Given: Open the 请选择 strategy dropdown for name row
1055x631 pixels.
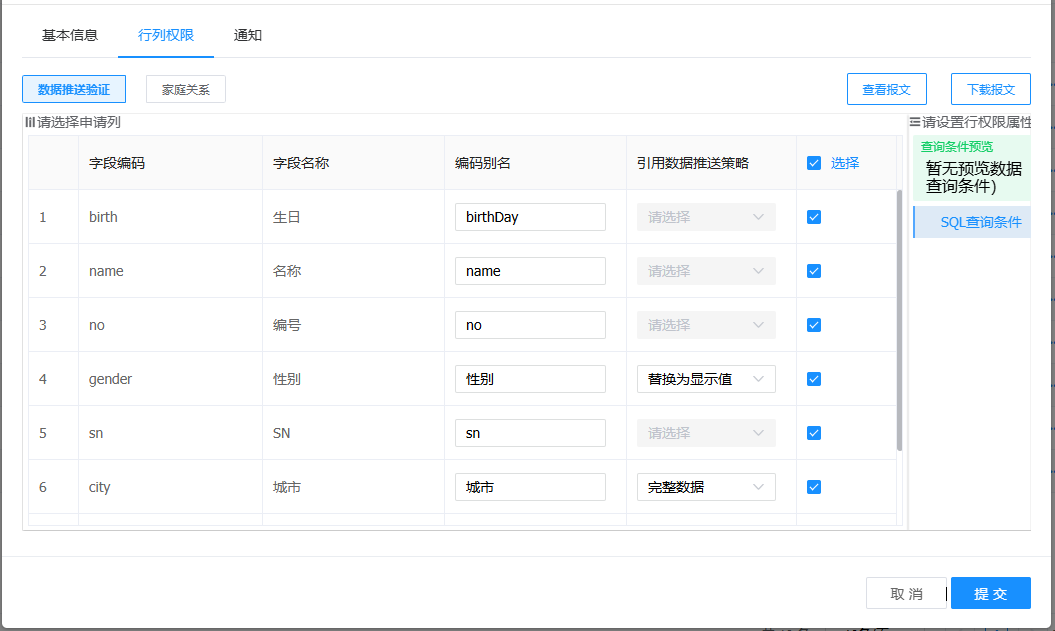Looking at the screenshot, I should [x=706, y=271].
